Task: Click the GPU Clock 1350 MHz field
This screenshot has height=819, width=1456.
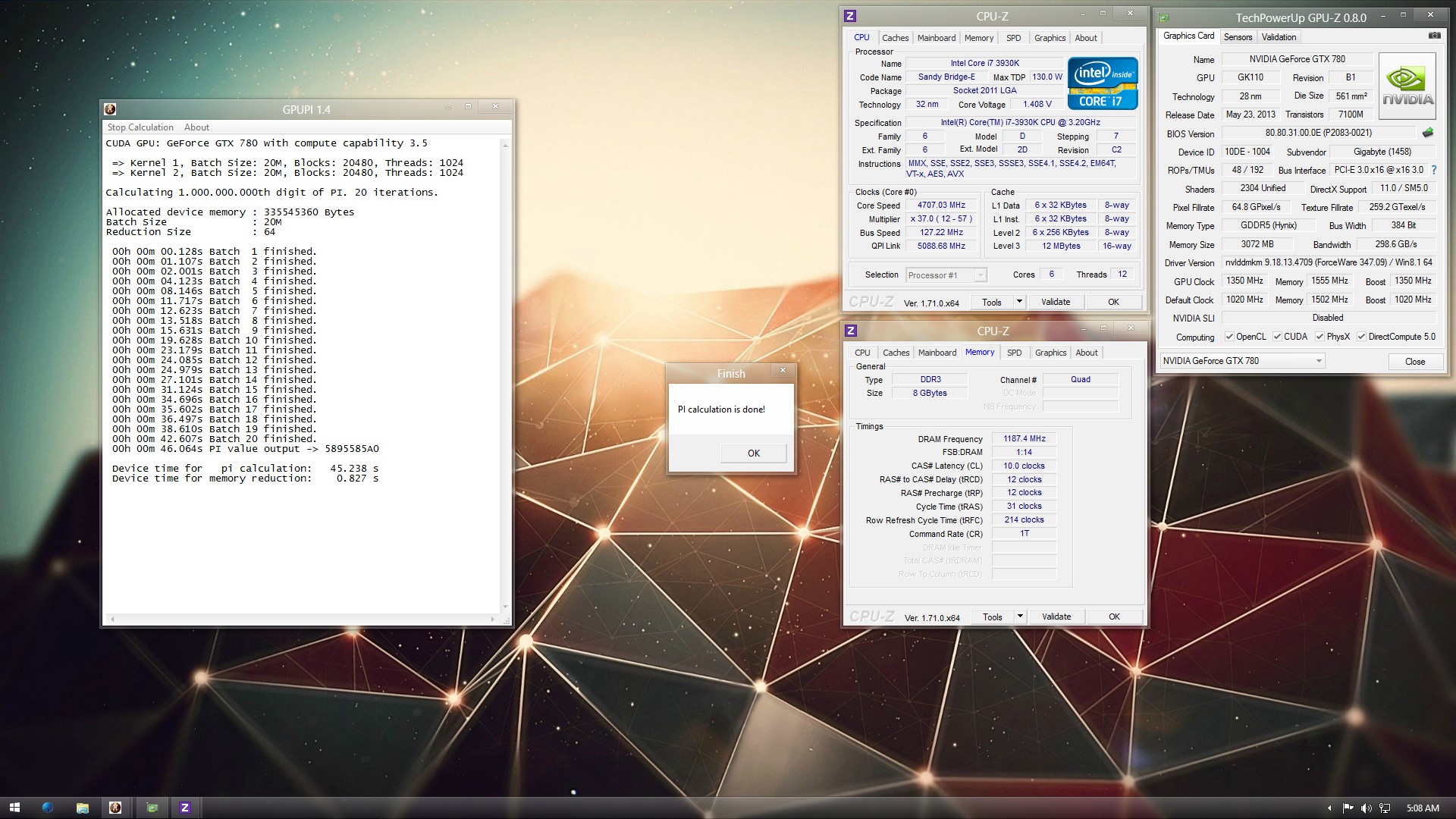Action: 1244,281
